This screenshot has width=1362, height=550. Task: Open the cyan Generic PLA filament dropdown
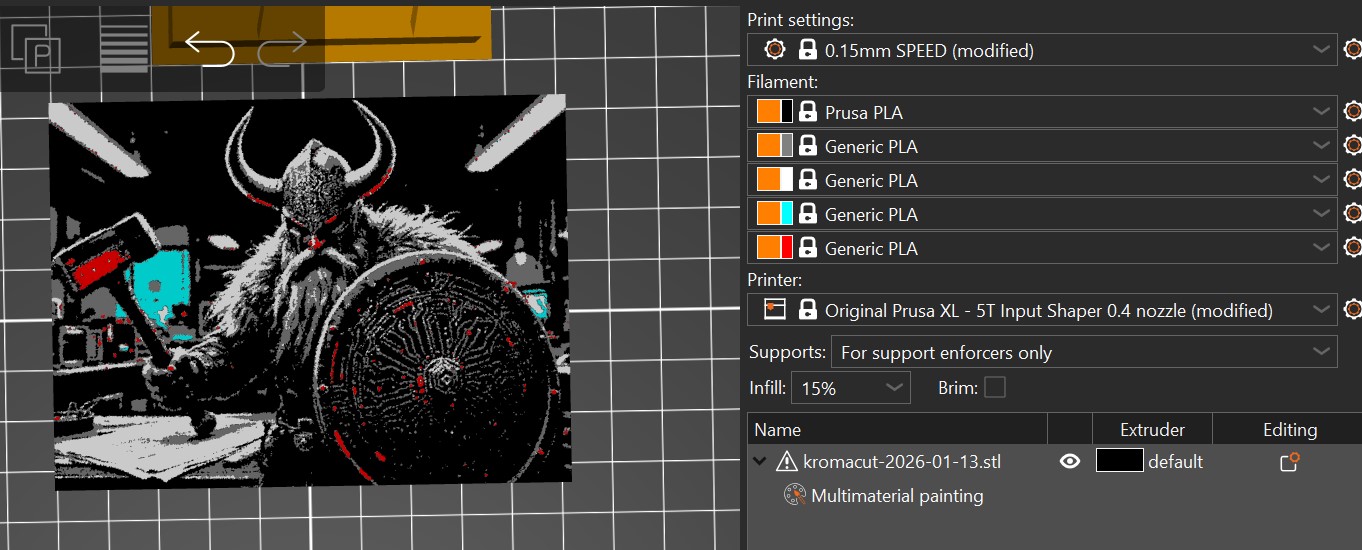[x=1322, y=214]
